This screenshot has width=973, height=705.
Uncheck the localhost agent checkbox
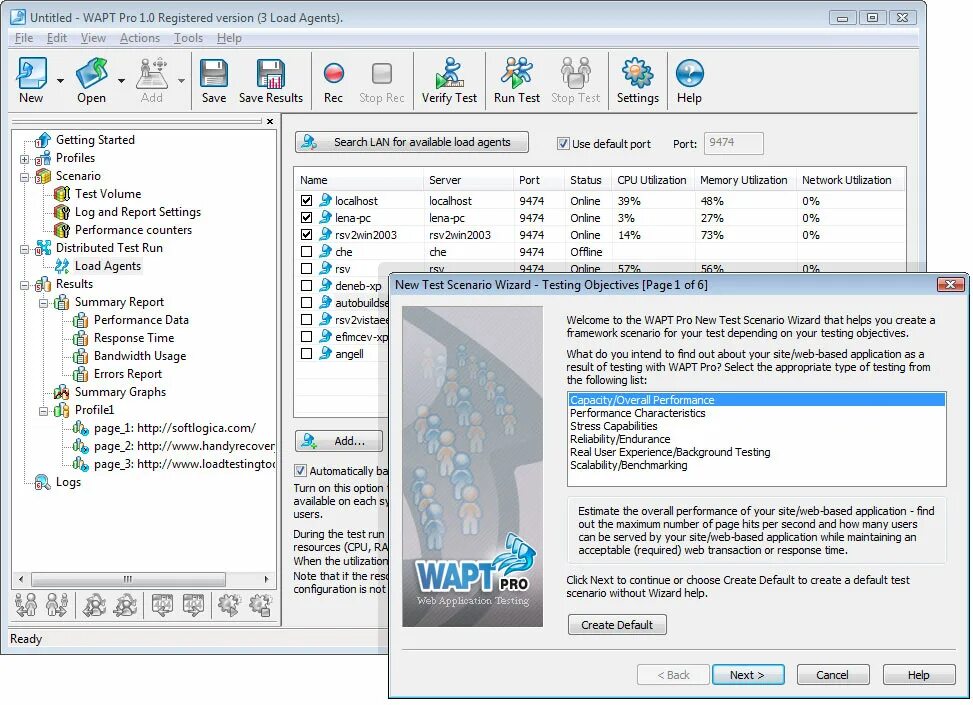[306, 200]
